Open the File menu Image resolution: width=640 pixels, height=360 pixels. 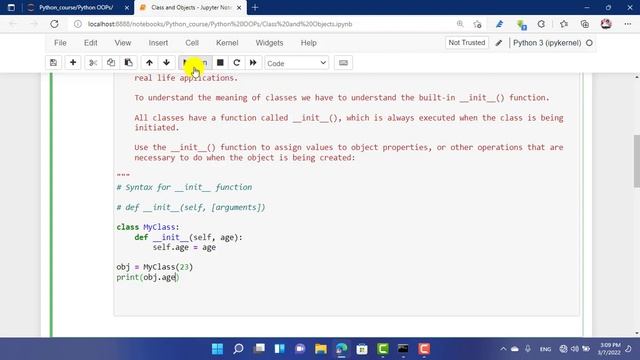tap(60, 43)
